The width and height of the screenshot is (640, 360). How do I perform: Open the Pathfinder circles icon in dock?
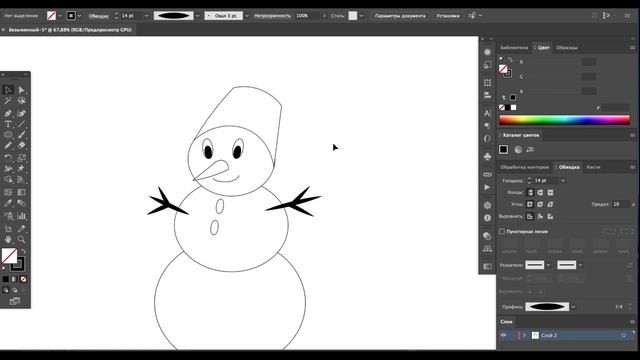point(487,236)
